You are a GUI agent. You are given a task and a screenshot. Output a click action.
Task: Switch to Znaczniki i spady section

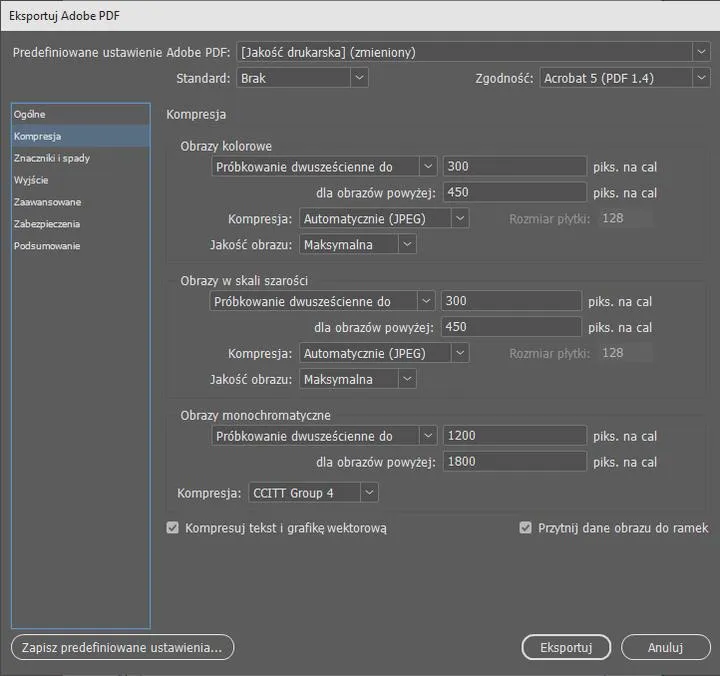pyautogui.click(x=53, y=158)
